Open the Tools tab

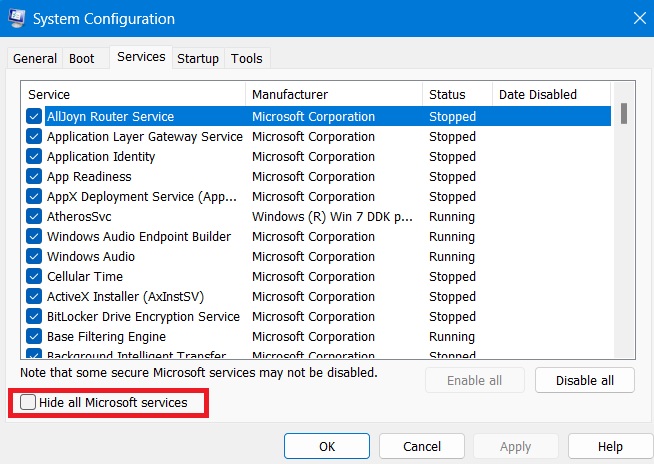pyautogui.click(x=247, y=58)
